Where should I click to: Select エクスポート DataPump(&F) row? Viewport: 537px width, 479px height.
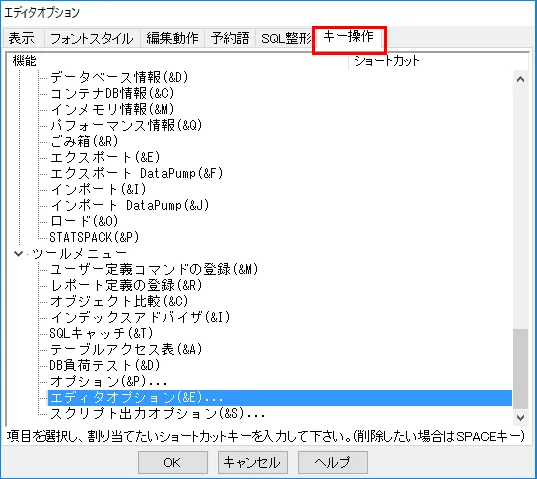[x=136, y=173]
